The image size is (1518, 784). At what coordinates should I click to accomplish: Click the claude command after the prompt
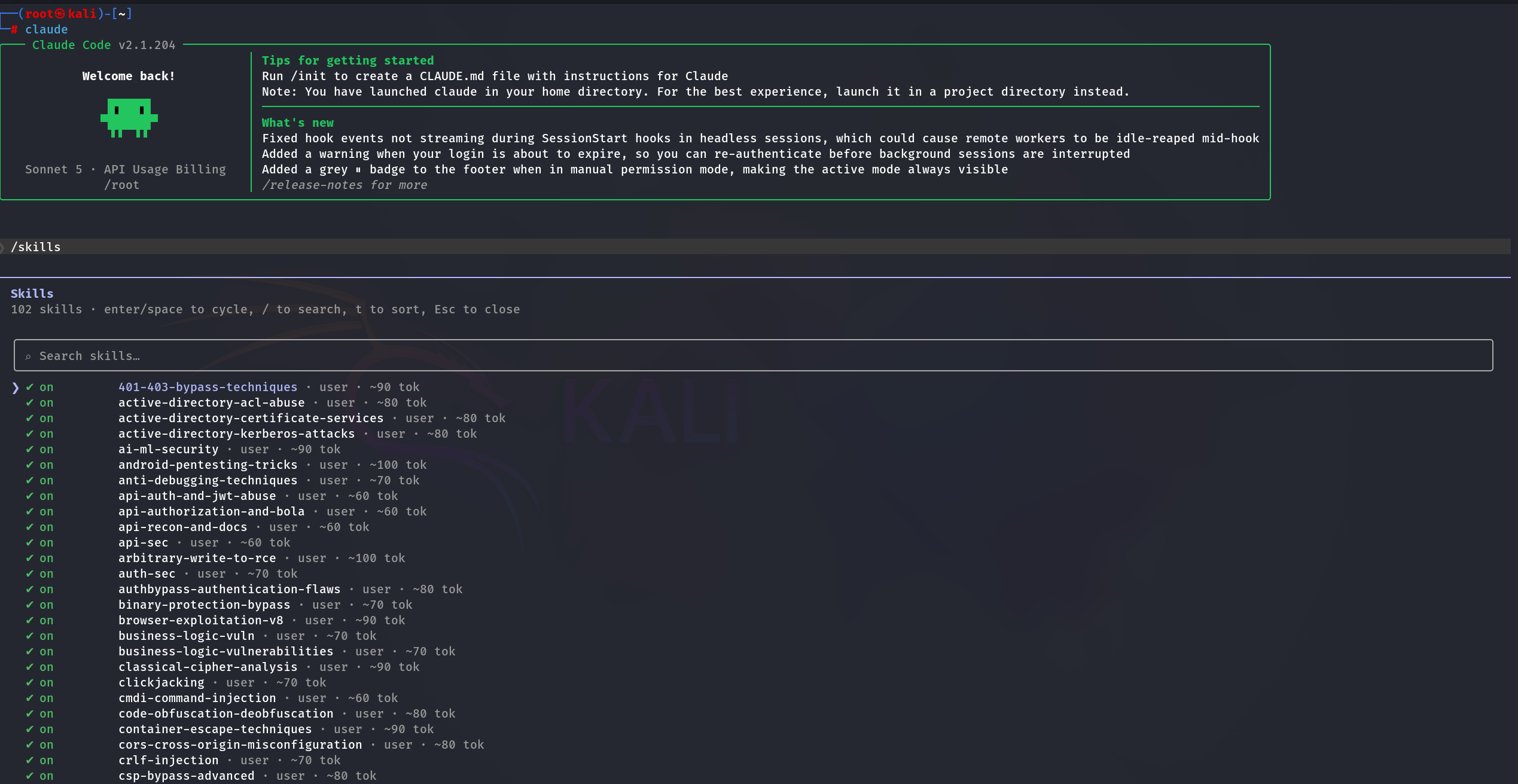47,29
